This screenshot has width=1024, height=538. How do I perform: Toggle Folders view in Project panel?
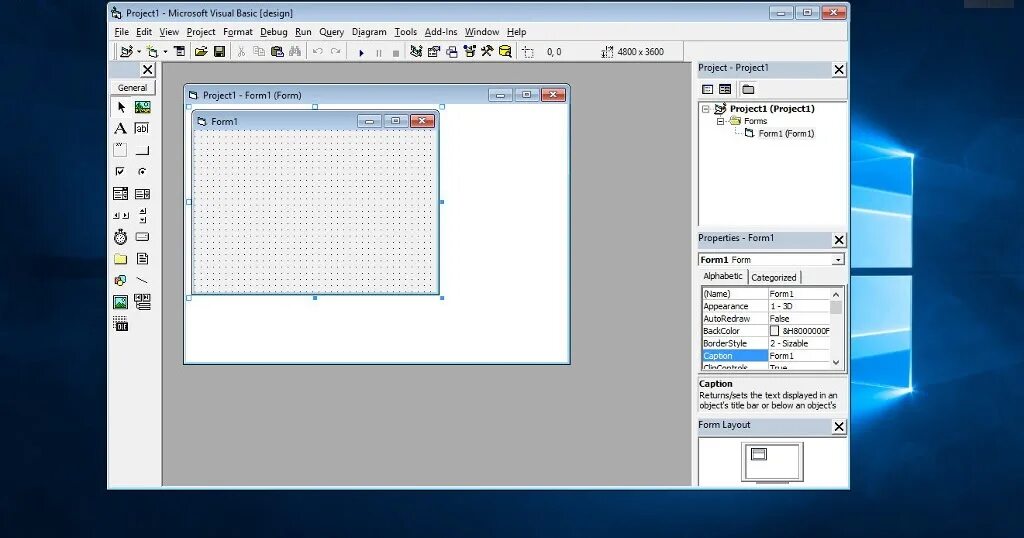748,89
